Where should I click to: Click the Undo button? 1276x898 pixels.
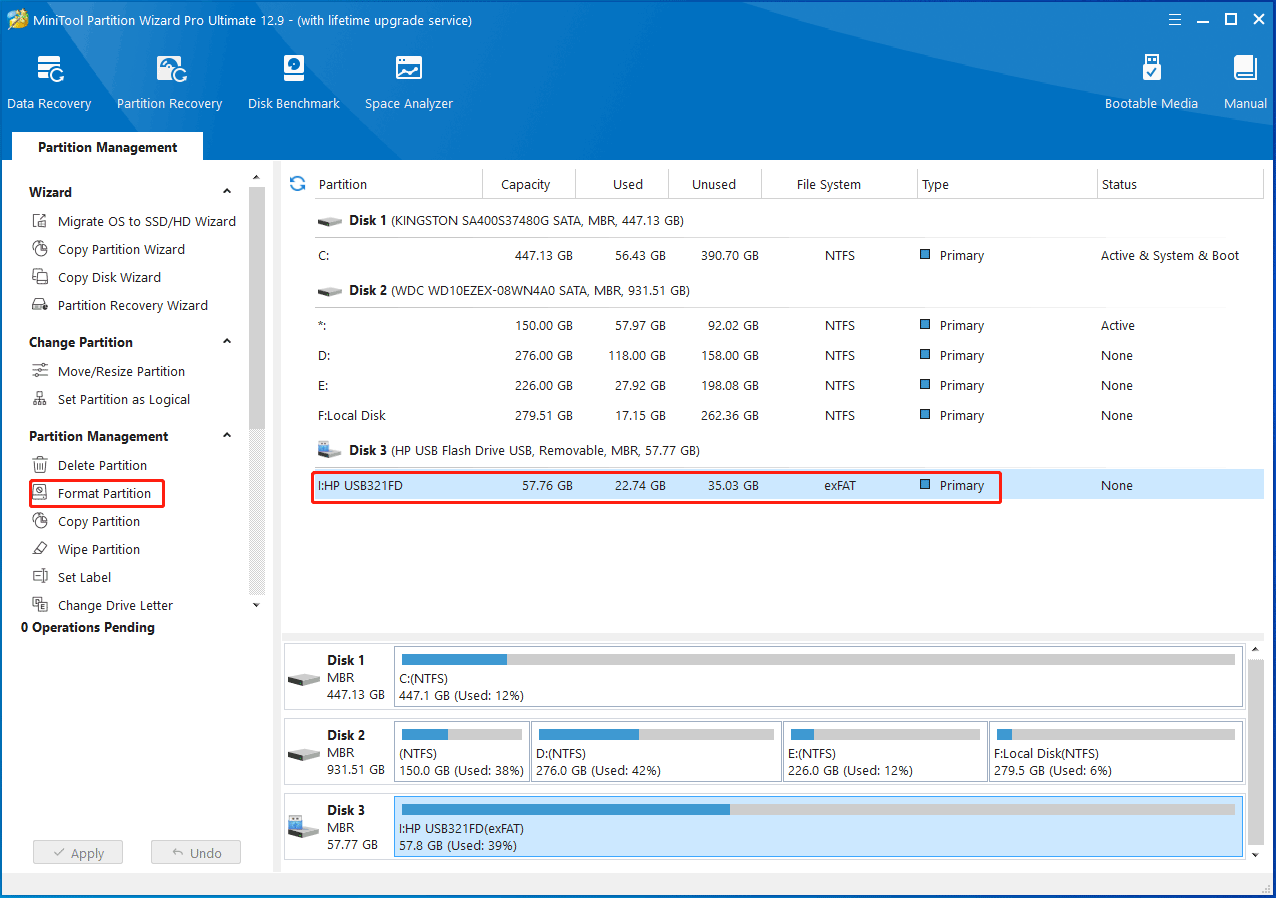(196, 853)
